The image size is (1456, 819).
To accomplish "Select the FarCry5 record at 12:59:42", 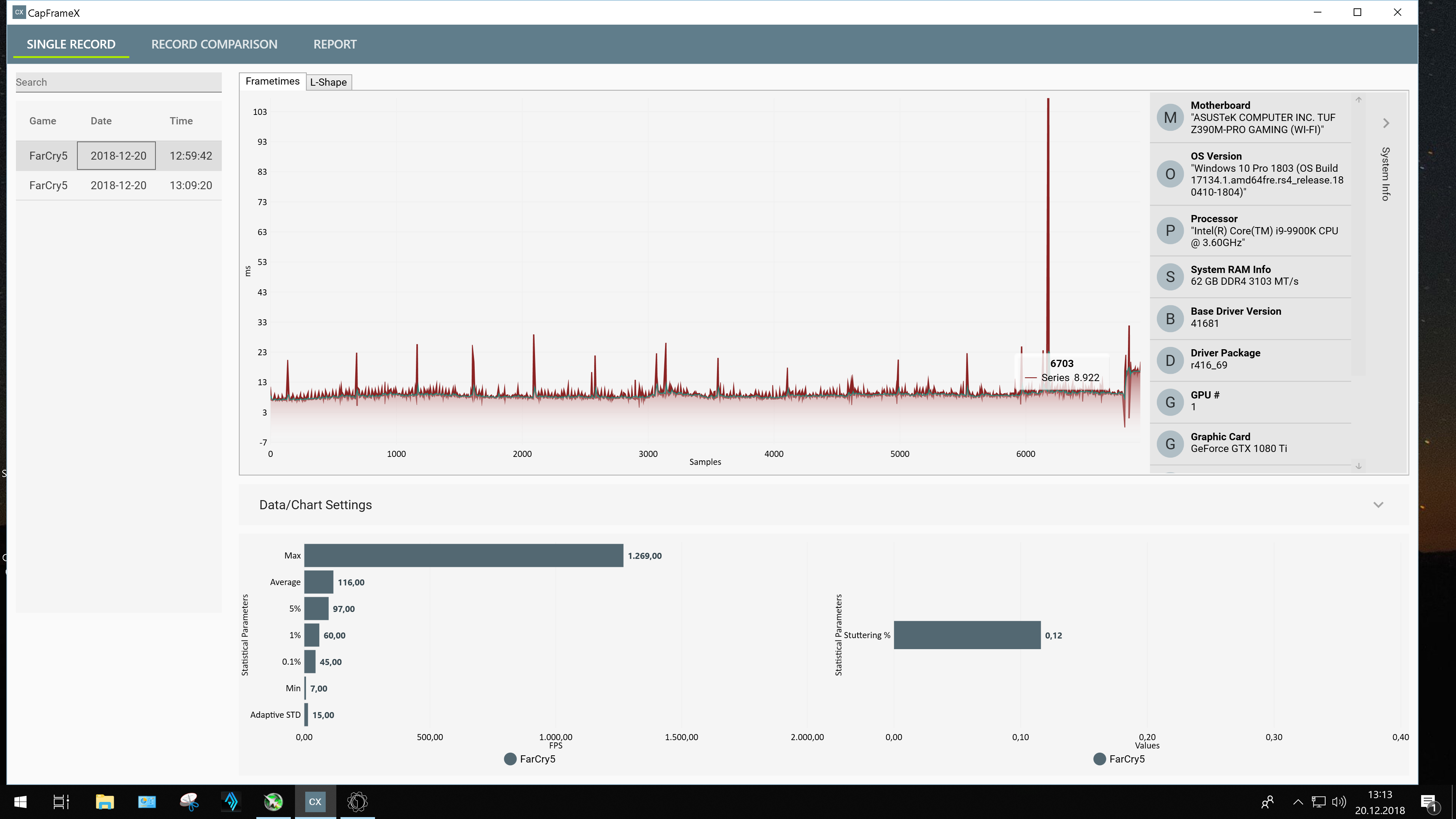I will pos(119,155).
